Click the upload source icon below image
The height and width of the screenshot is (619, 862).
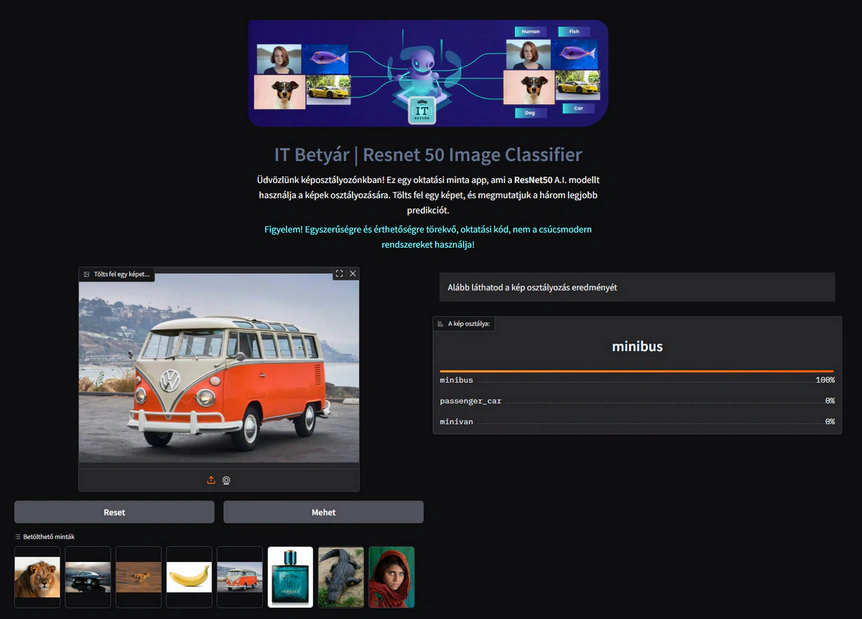[x=211, y=480]
